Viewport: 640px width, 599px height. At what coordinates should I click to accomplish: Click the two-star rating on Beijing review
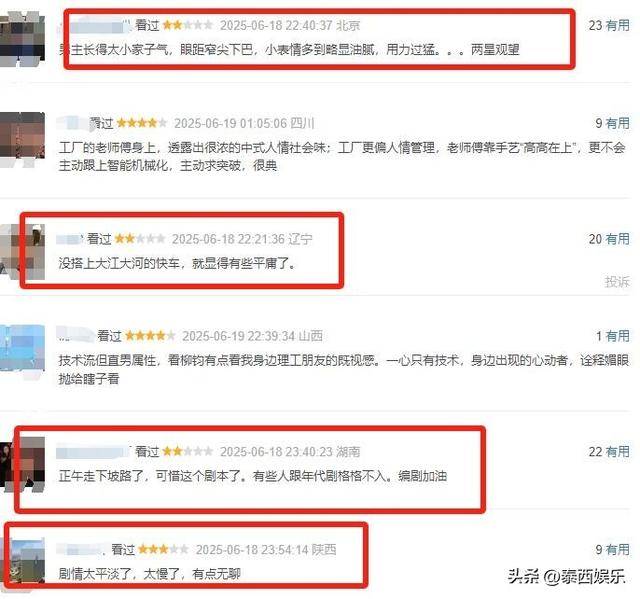point(188,25)
